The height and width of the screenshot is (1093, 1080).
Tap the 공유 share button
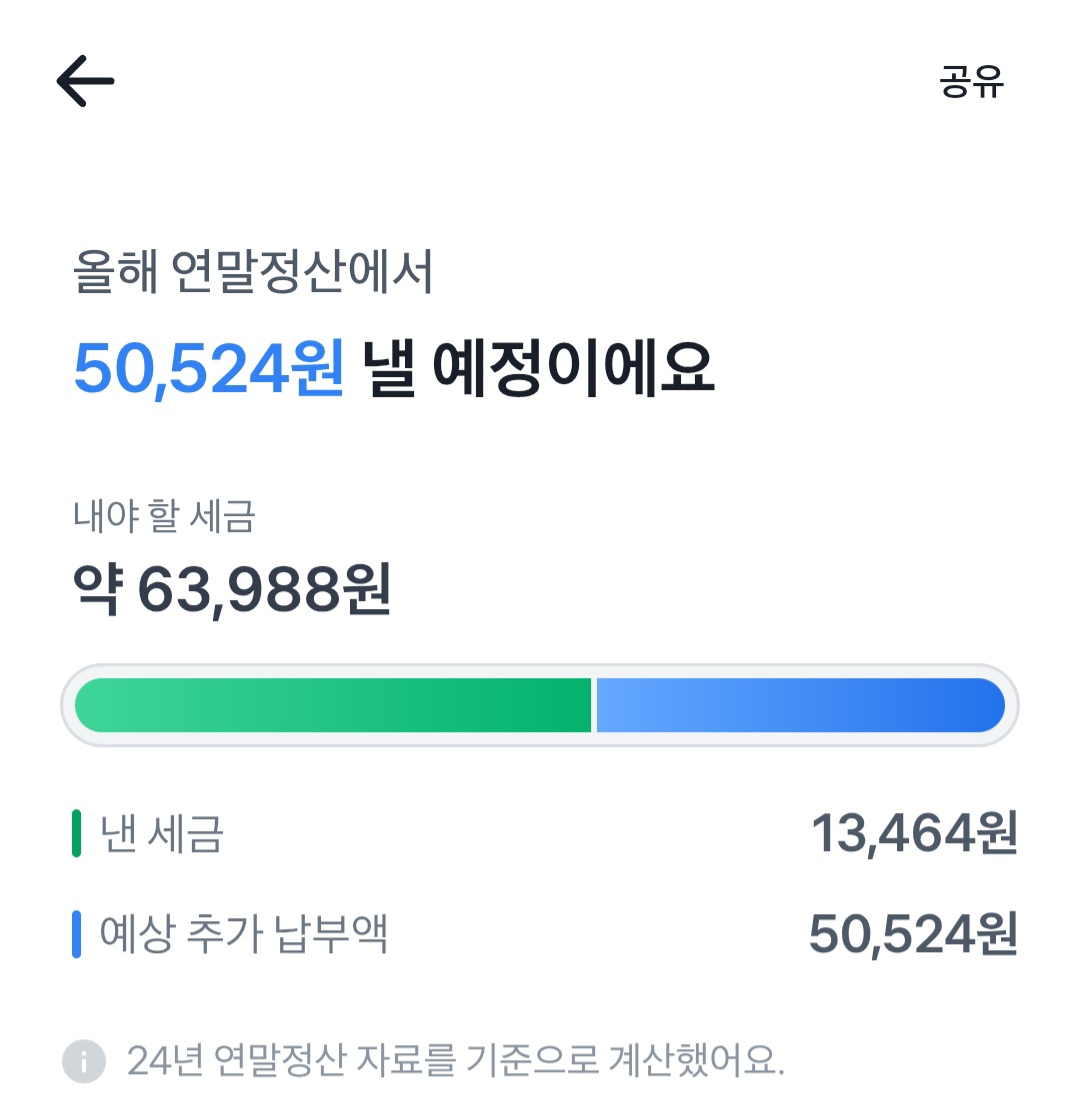971,82
